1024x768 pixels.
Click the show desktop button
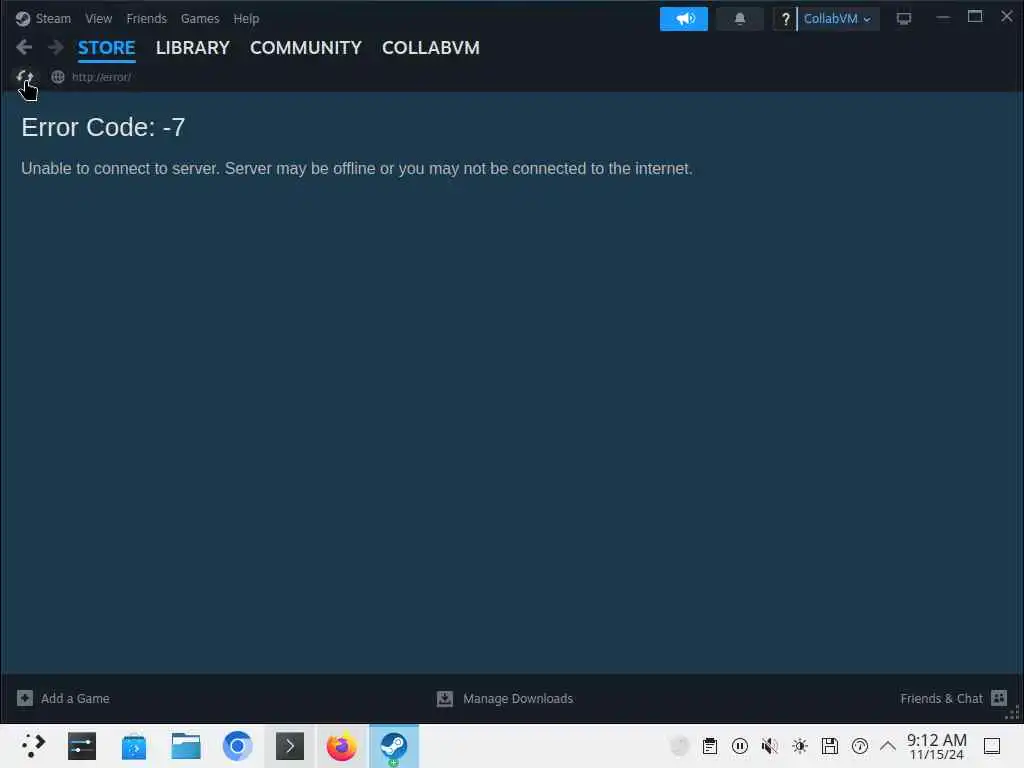click(992, 746)
